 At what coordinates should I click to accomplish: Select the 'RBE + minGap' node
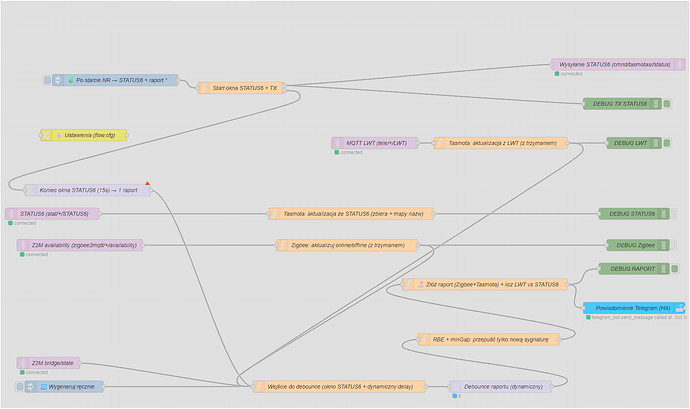click(485, 339)
